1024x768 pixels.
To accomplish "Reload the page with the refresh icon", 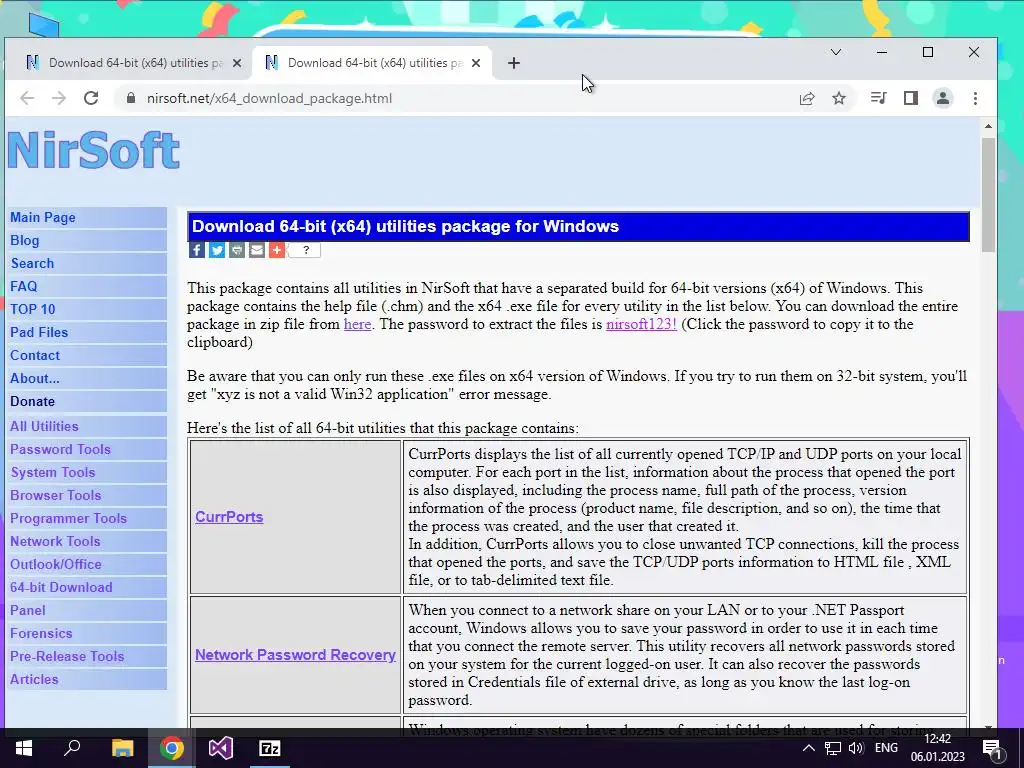I will point(91,98).
